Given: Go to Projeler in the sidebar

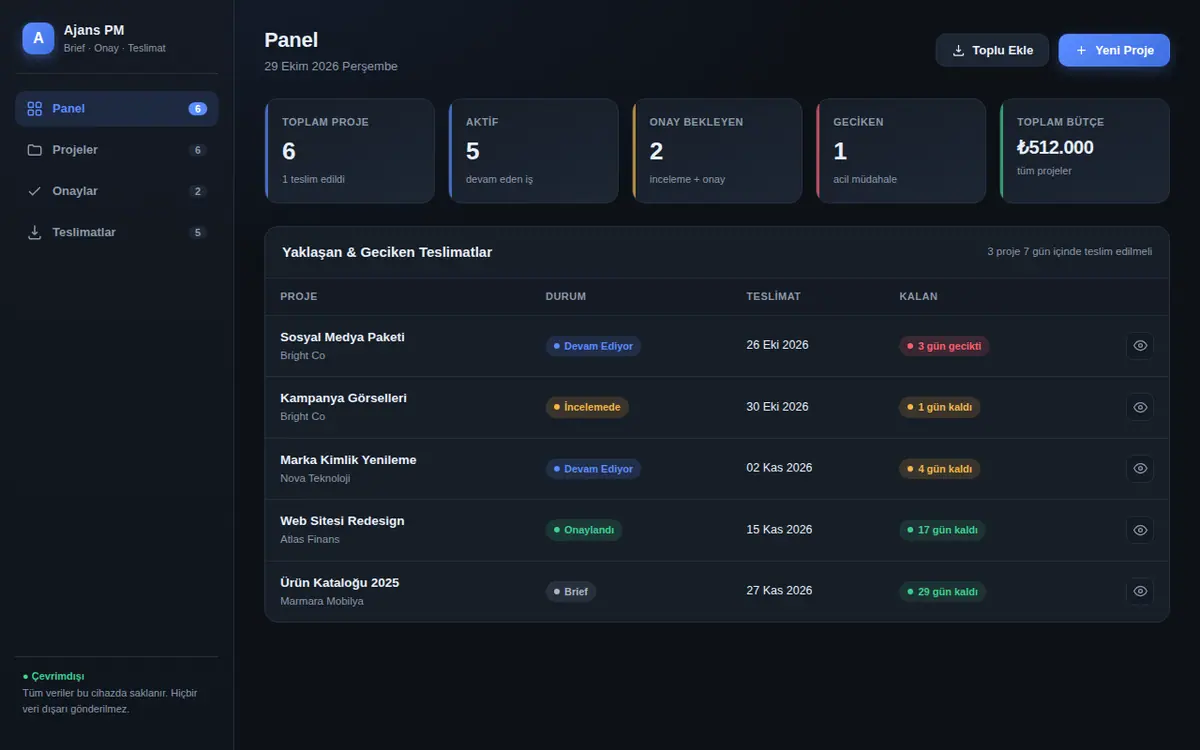Looking at the screenshot, I should pos(116,150).
